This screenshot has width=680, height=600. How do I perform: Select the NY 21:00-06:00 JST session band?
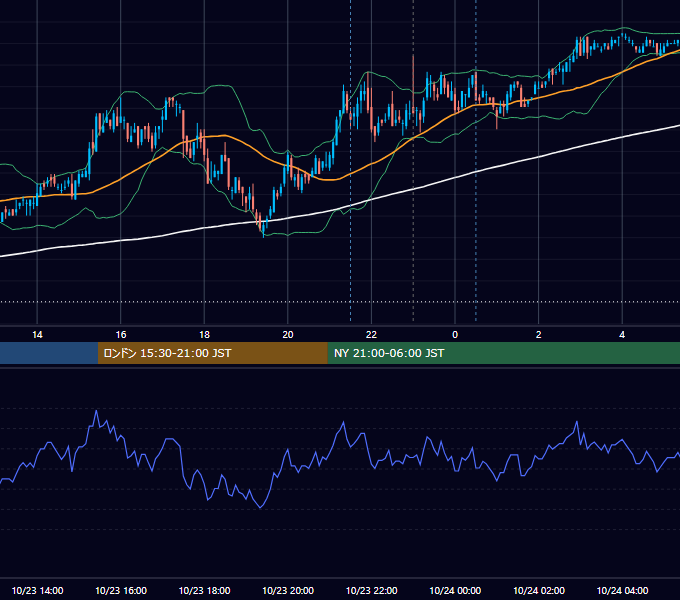tap(503, 353)
